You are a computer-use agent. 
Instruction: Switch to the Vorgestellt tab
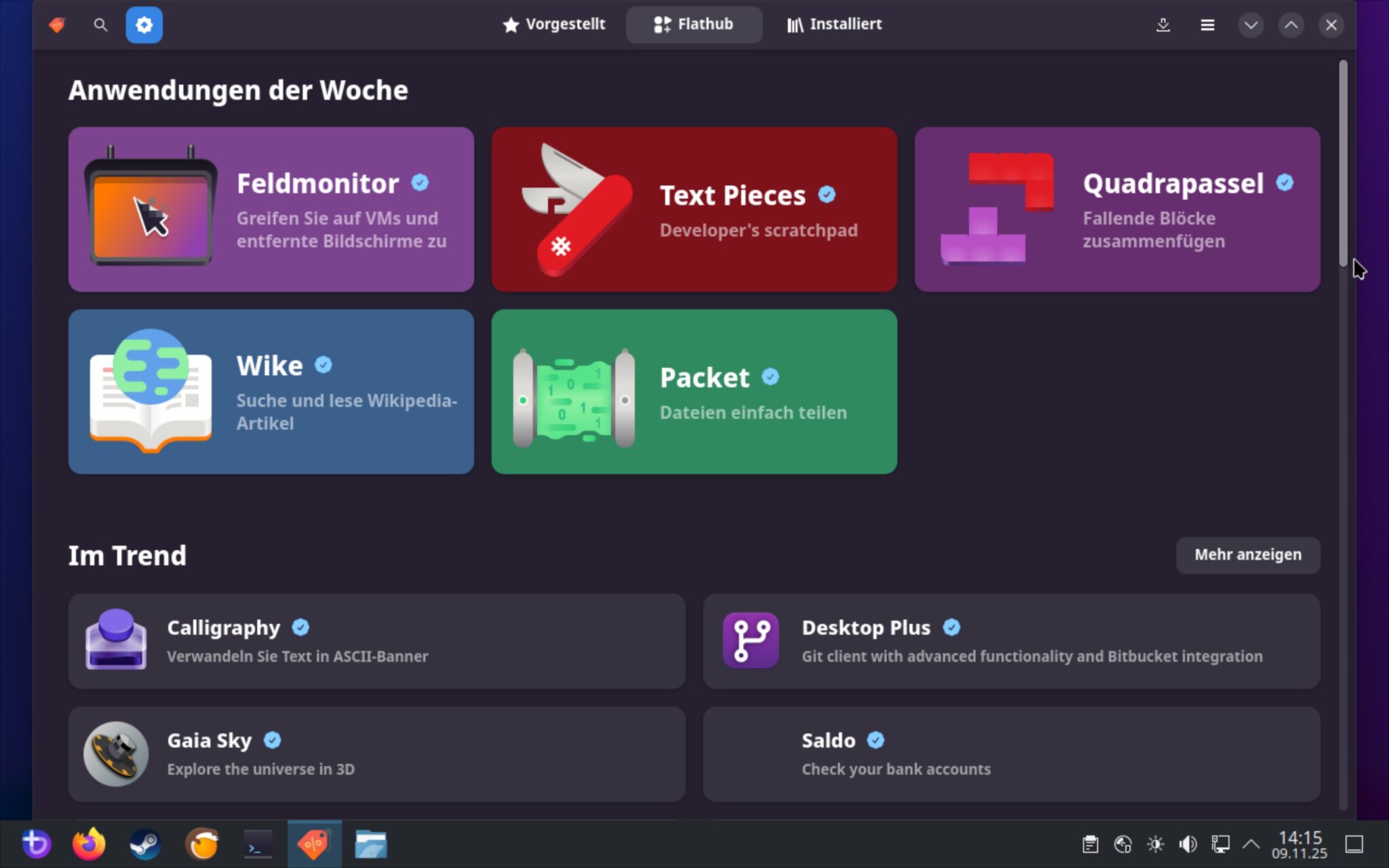point(553,24)
